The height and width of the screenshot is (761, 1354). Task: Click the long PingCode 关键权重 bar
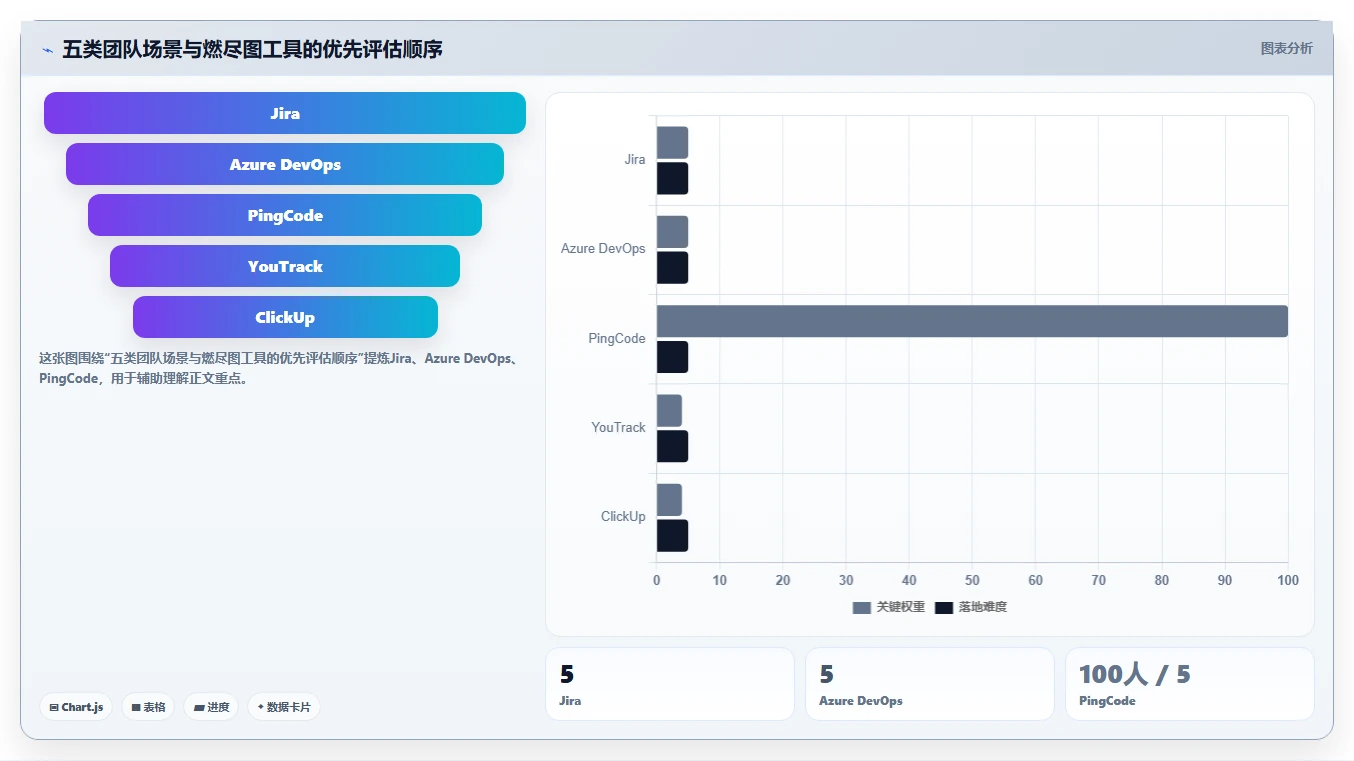pyautogui.click(x=972, y=321)
